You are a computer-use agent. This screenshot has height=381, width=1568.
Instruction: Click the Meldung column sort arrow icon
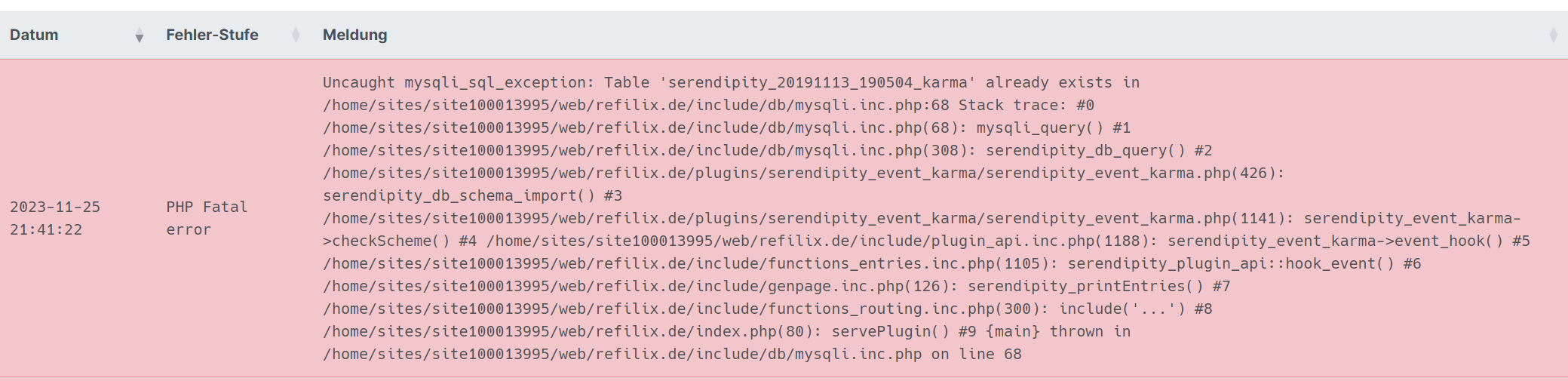point(1553,35)
